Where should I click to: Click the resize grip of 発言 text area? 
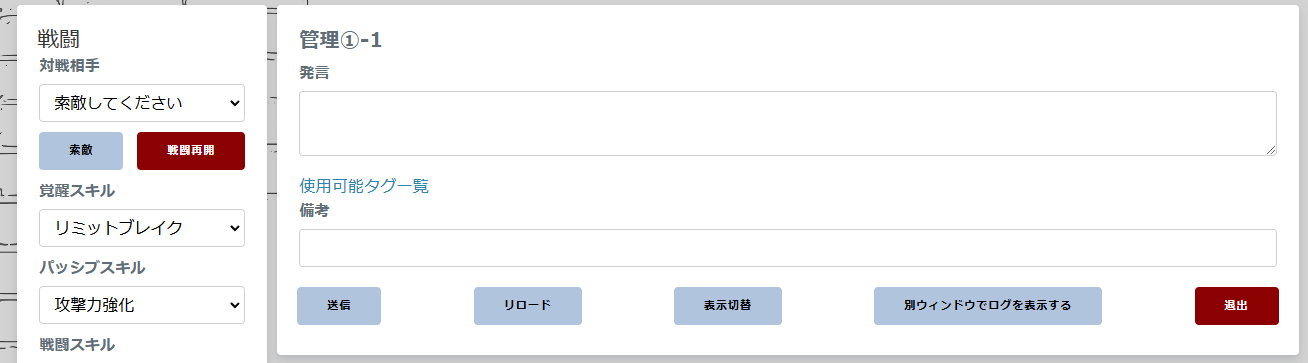(x=1270, y=149)
